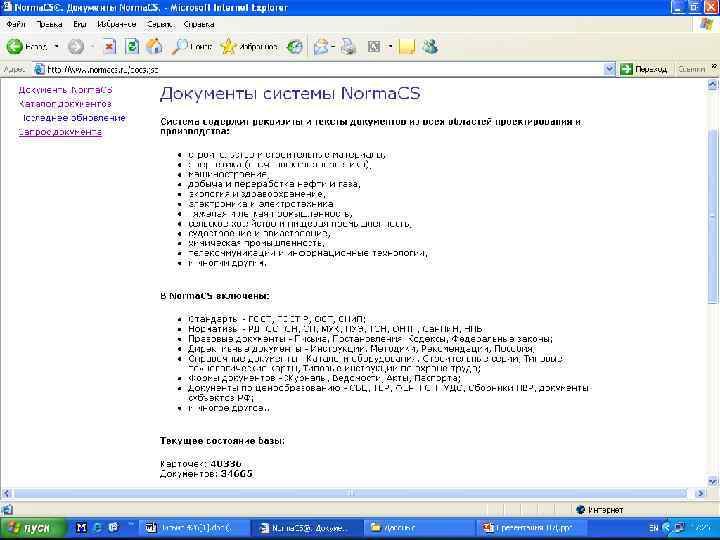Screen dimensions: 720x540
Task: Open the Запрос документа link
Action: pos(60,132)
